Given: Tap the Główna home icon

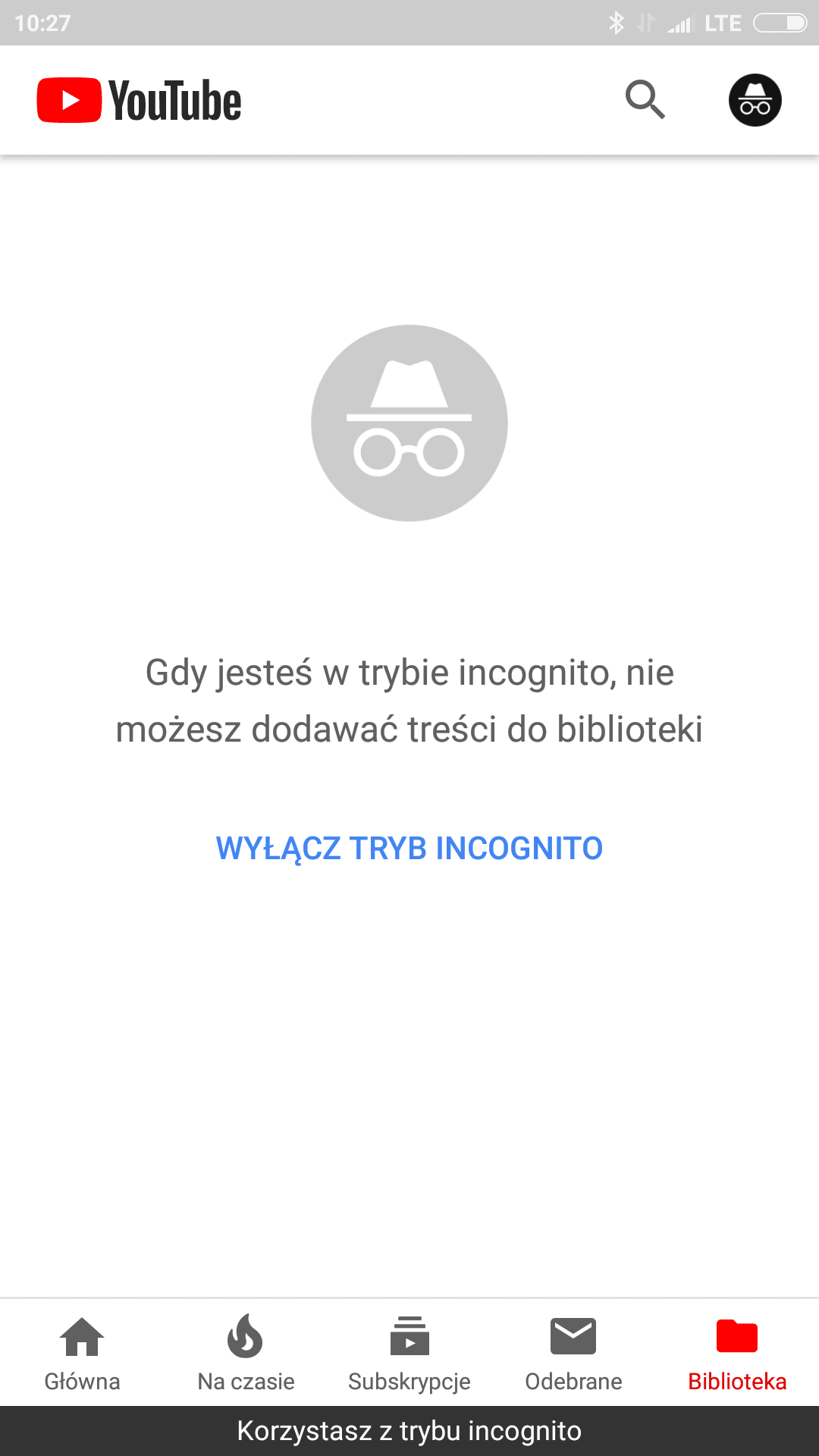Looking at the screenshot, I should 82,1336.
